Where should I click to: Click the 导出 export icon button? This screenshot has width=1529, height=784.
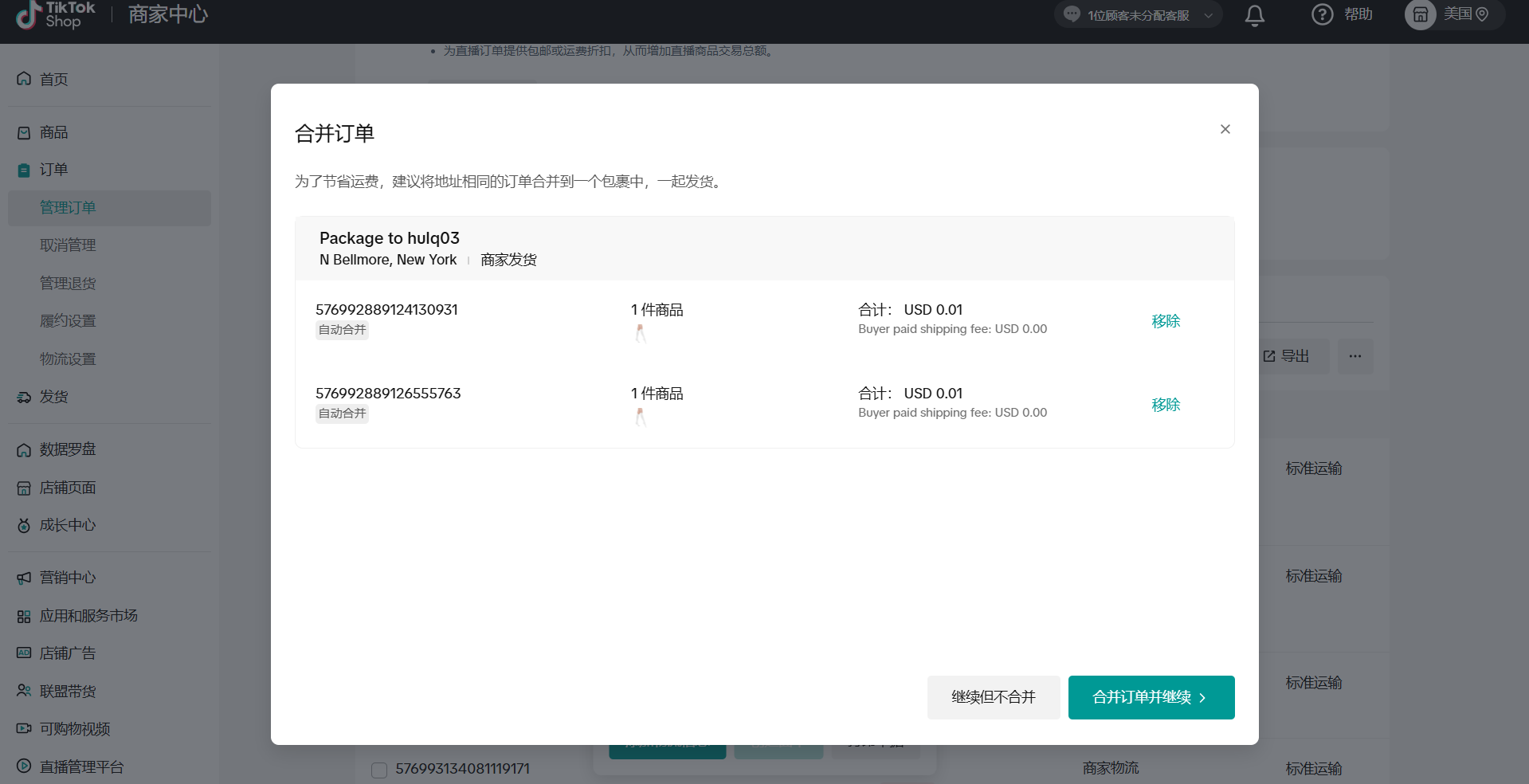click(x=1286, y=356)
